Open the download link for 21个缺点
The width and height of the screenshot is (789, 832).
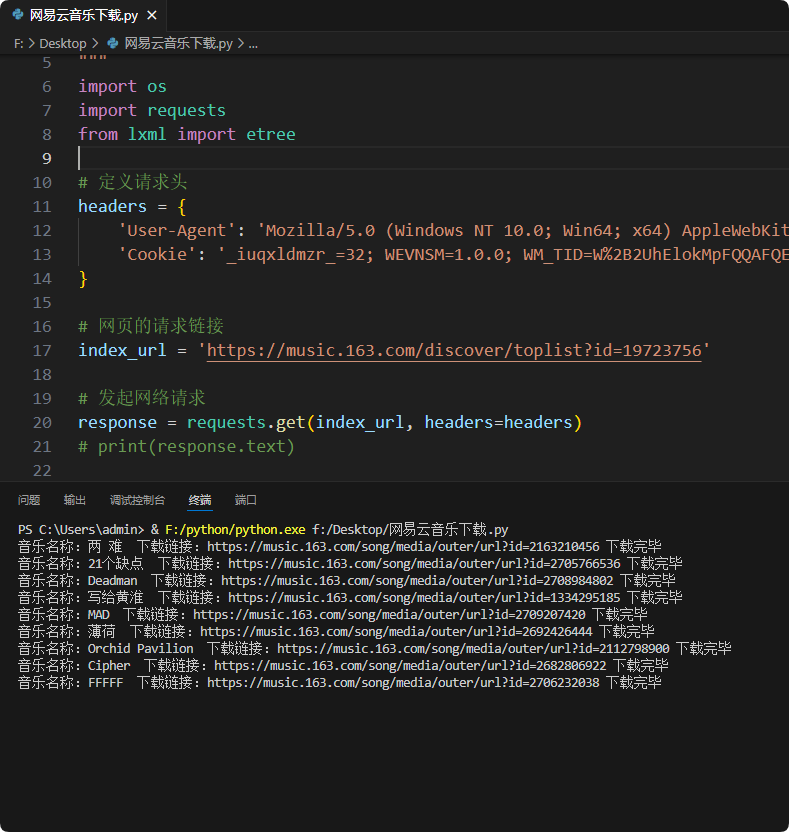point(424,564)
